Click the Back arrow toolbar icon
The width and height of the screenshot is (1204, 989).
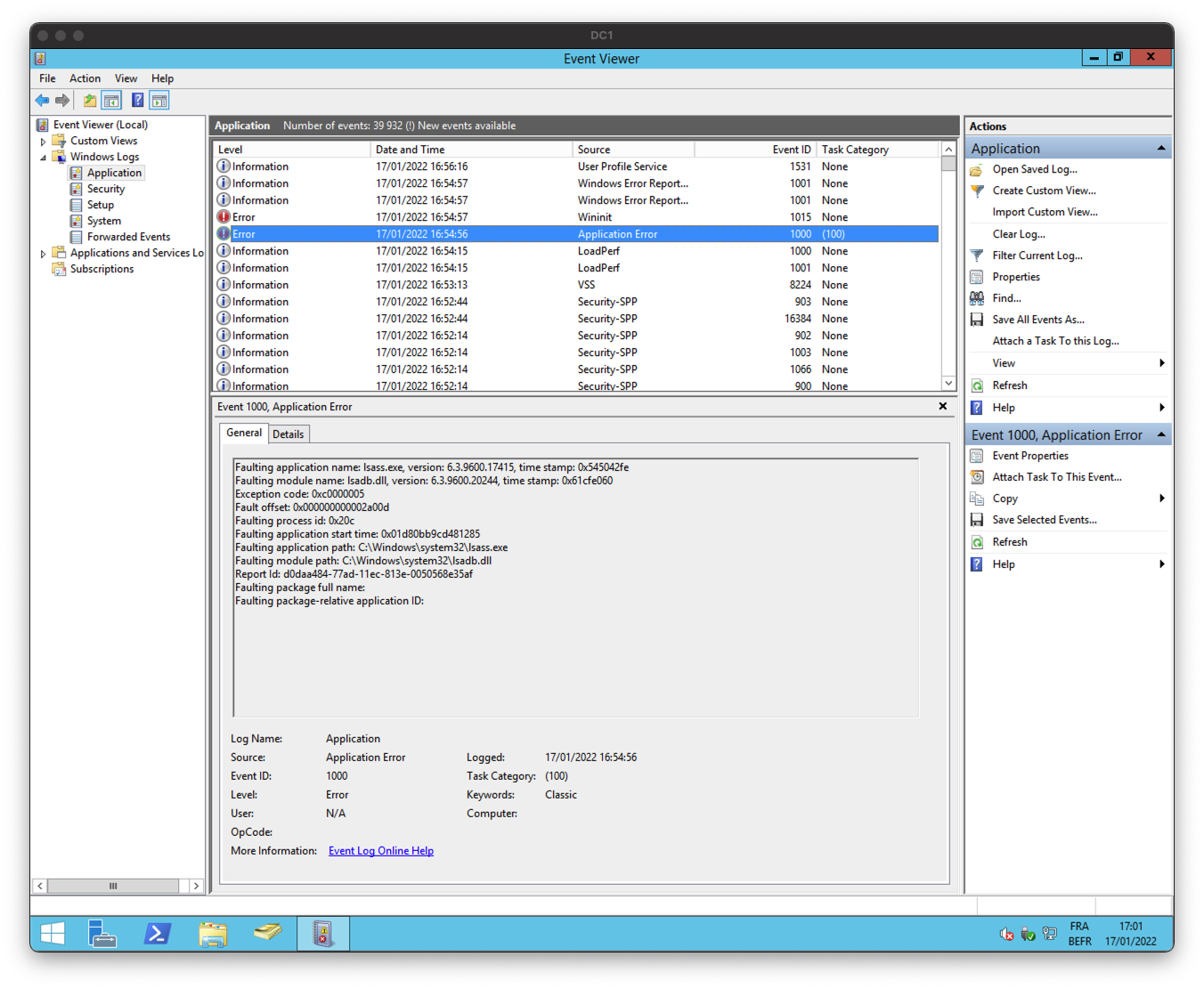point(42,101)
